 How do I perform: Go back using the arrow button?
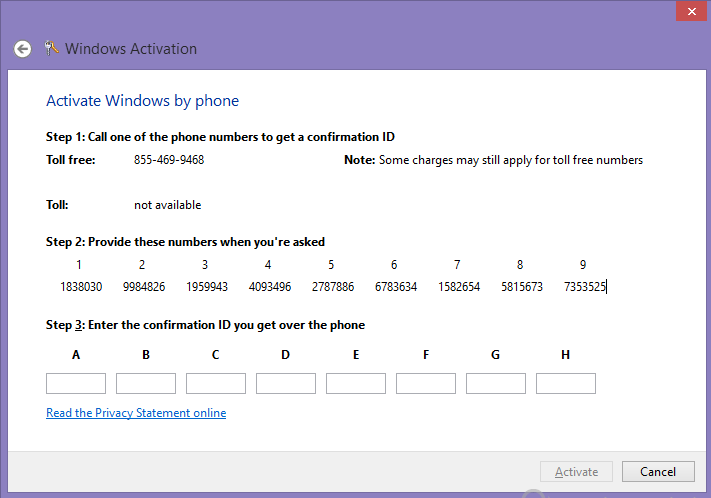[22, 49]
